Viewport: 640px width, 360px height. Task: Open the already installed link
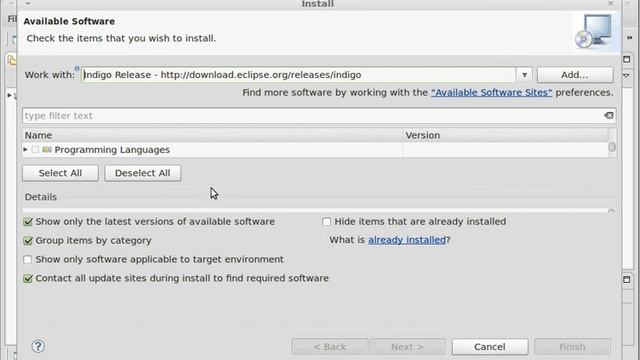(x=407, y=240)
